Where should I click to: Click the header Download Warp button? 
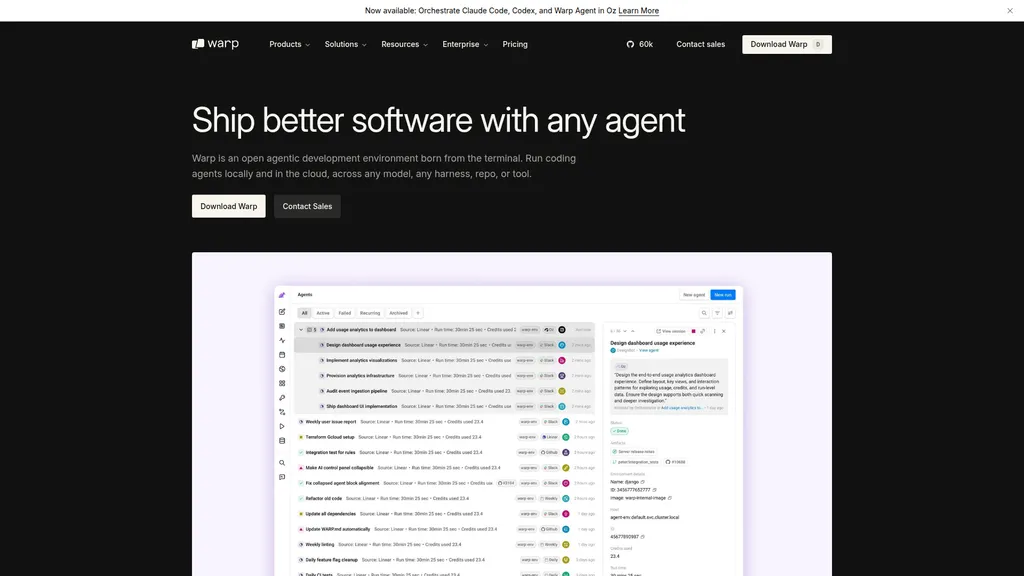[x=786, y=44]
